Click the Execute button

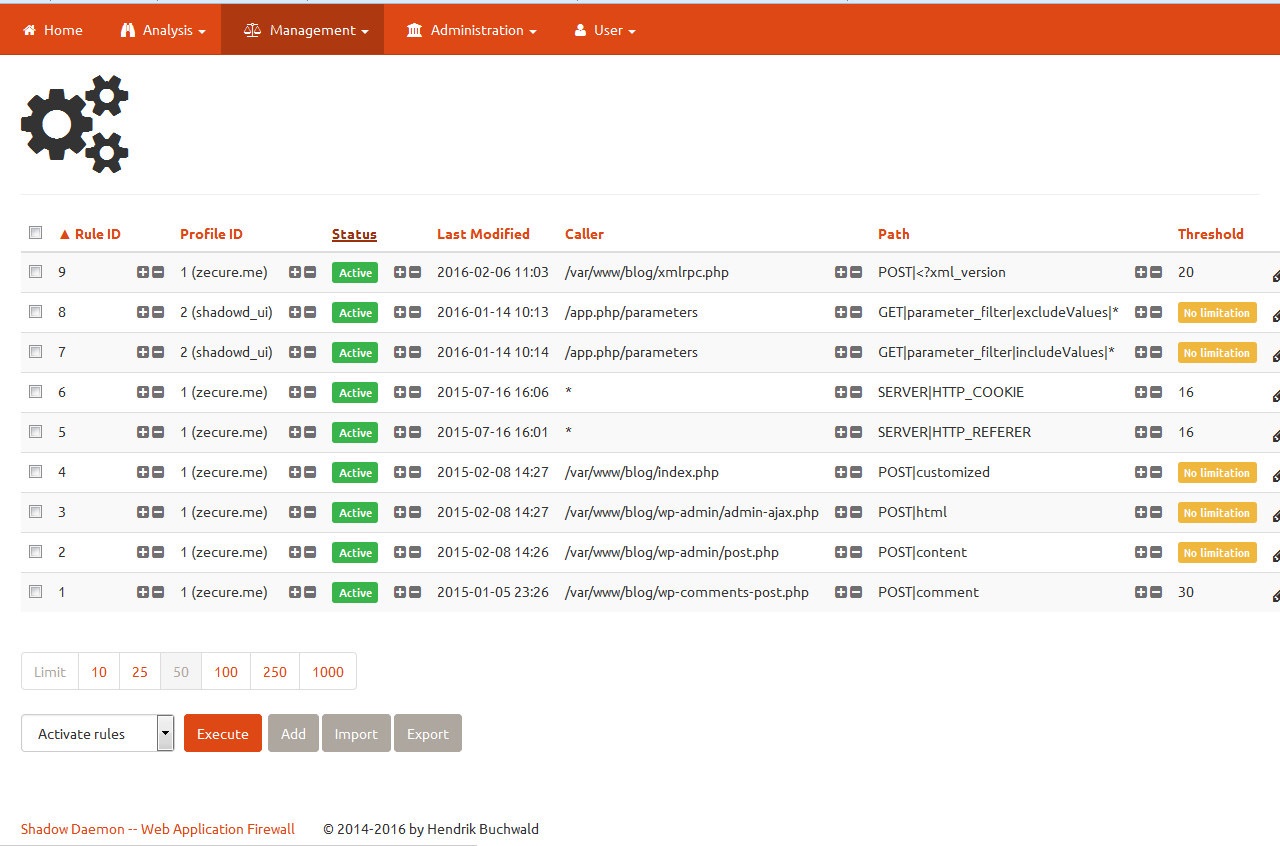[223, 733]
